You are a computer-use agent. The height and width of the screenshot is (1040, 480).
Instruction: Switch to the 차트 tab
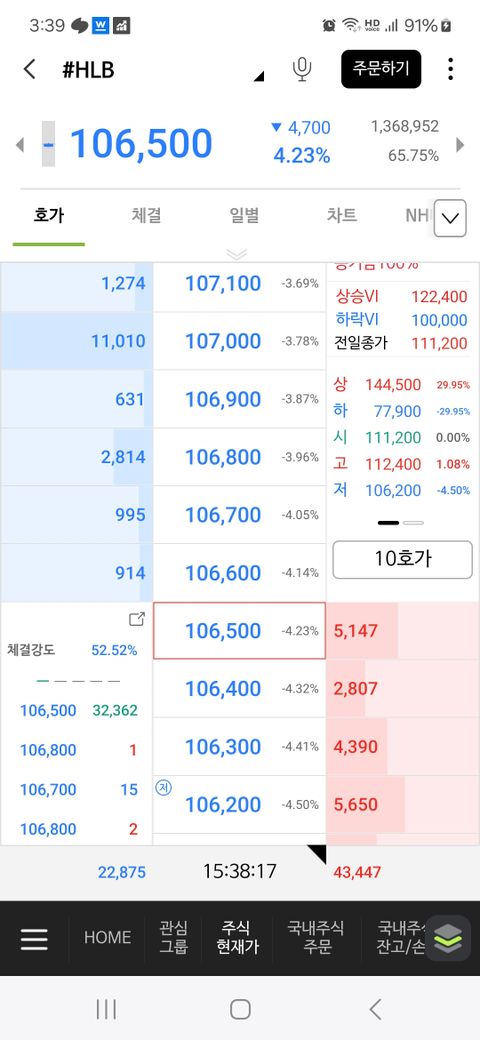pyautogui.click(x=341, y=216)
